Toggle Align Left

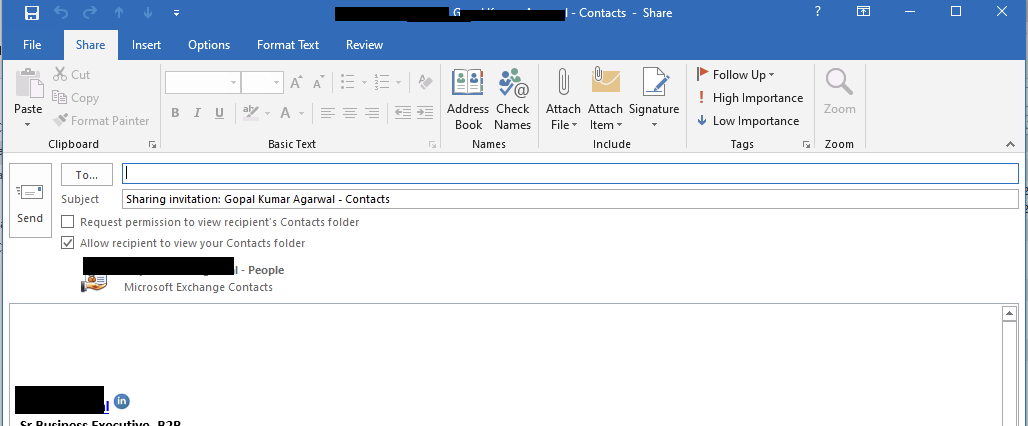[327, 113]
